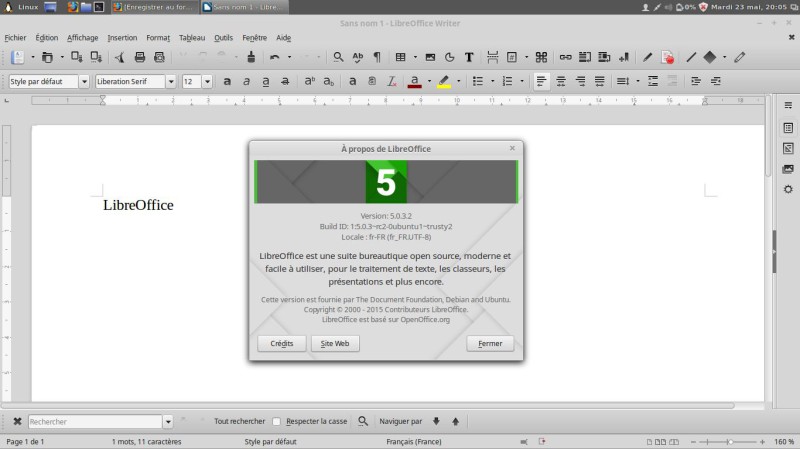Viewport: 800px width, 449px height.
Task: Click Français (France) language status
Action: click(x=414, y=442)
